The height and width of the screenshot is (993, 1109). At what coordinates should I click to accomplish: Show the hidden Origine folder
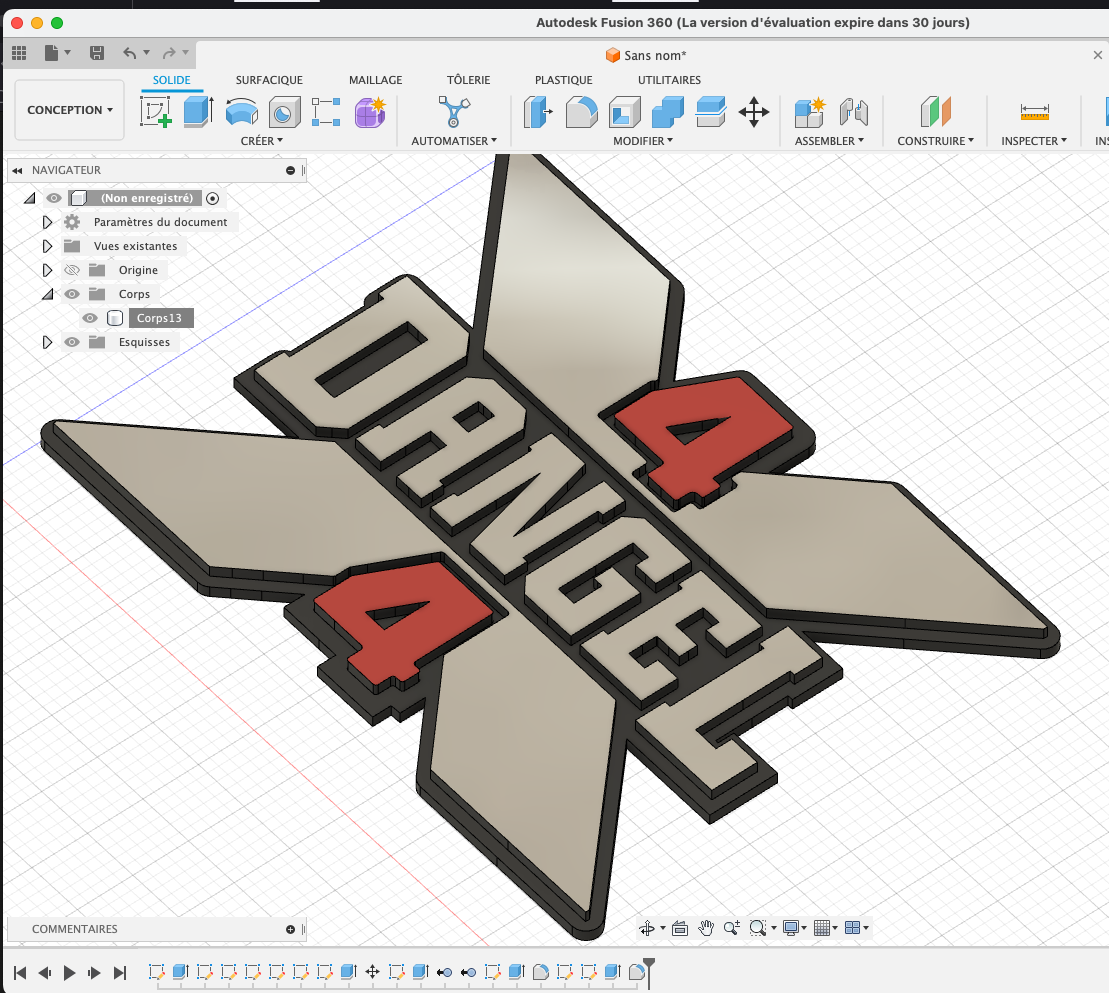point(71,270)
